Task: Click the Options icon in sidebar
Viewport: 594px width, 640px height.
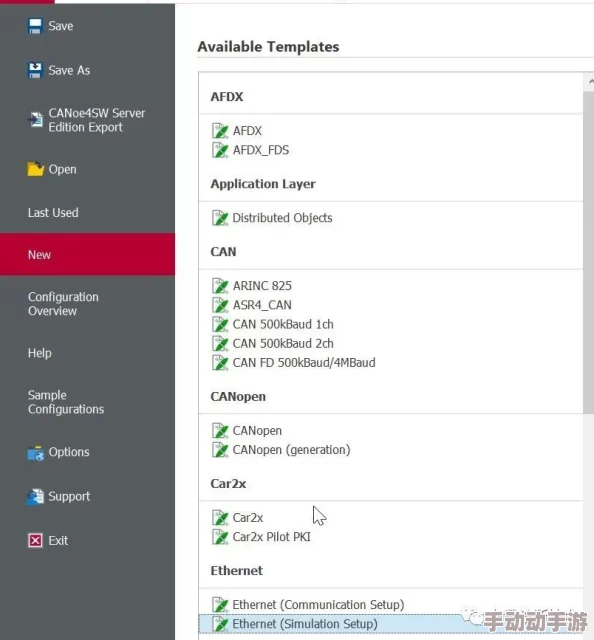Action: (36, 452)
